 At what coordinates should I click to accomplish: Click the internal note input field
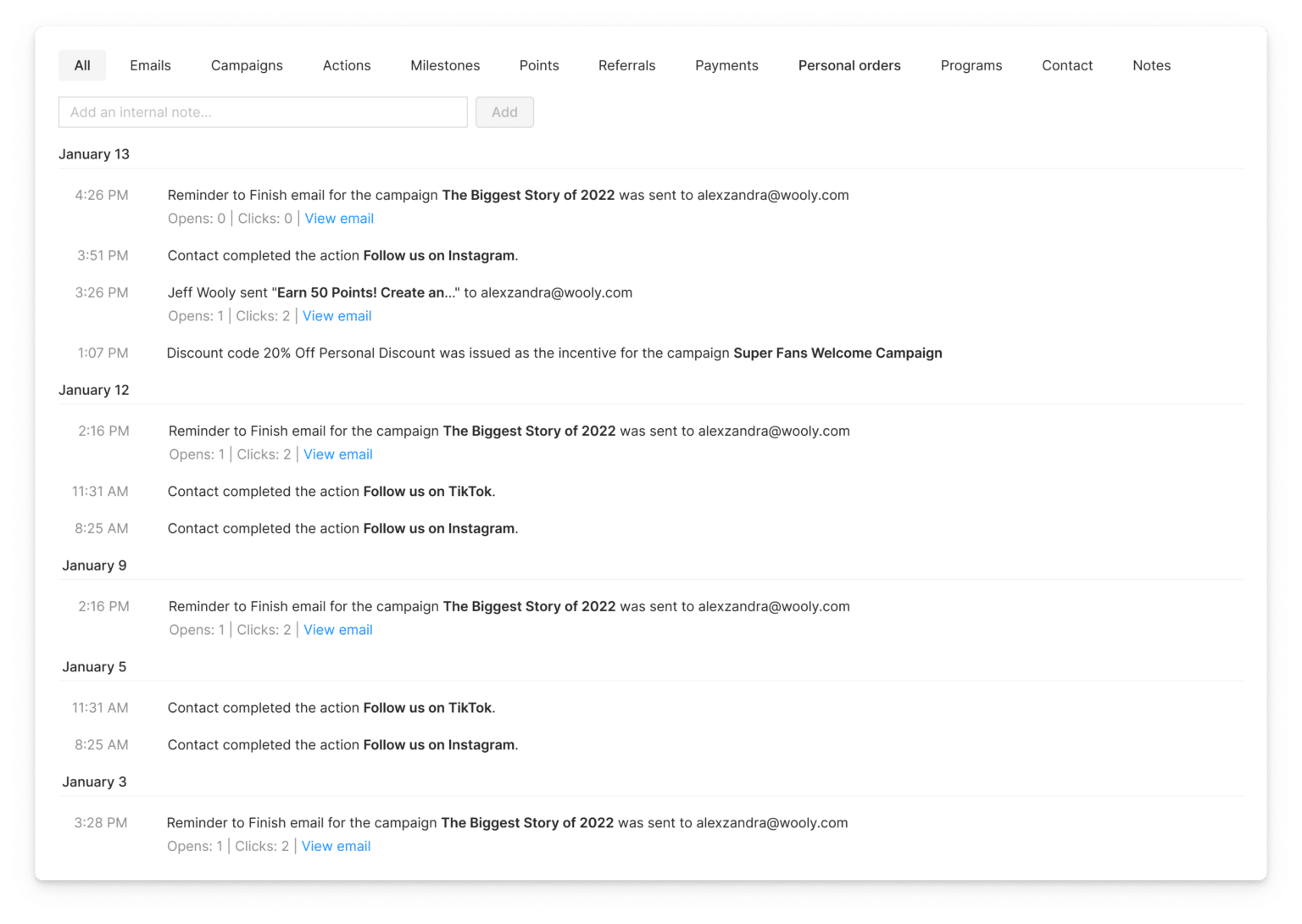(x=263, y=112)
